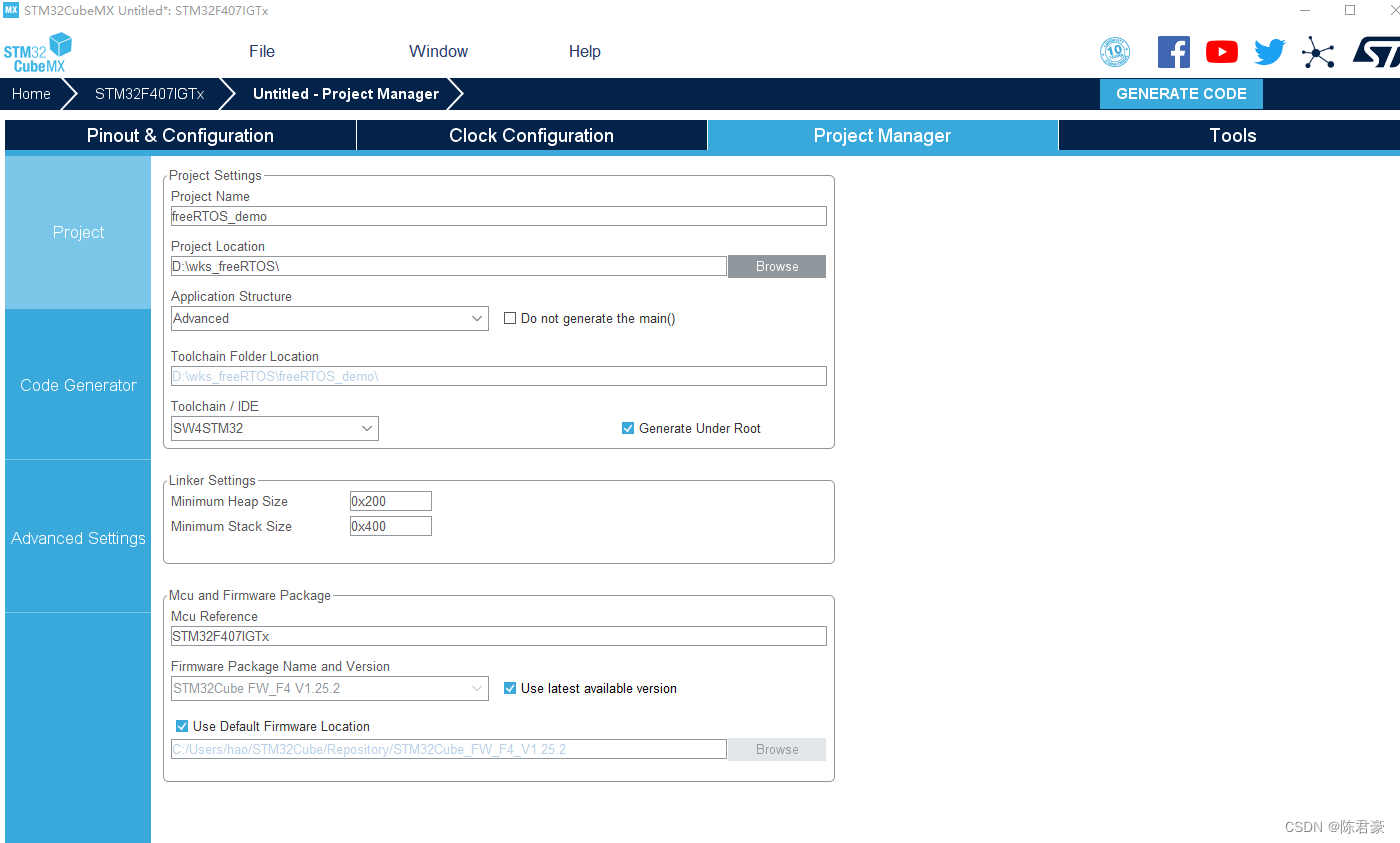1400x843 pixels.
Task: Minimize the STM32CubeMX window
Action: (1305, 10)
